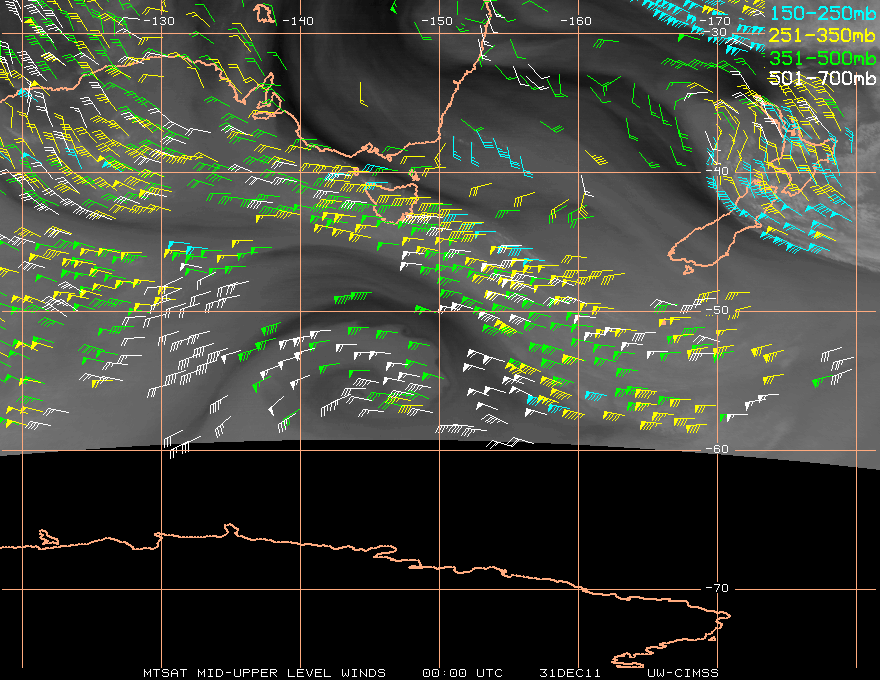Click the -160 longitude label

click(x=576, y=21)
